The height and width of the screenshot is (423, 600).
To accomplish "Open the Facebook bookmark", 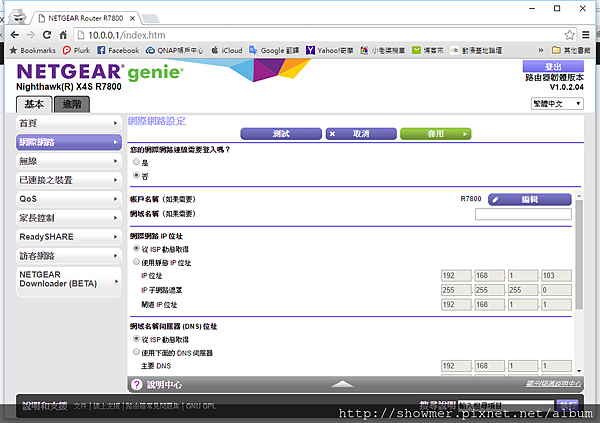I will click(117, 49).
